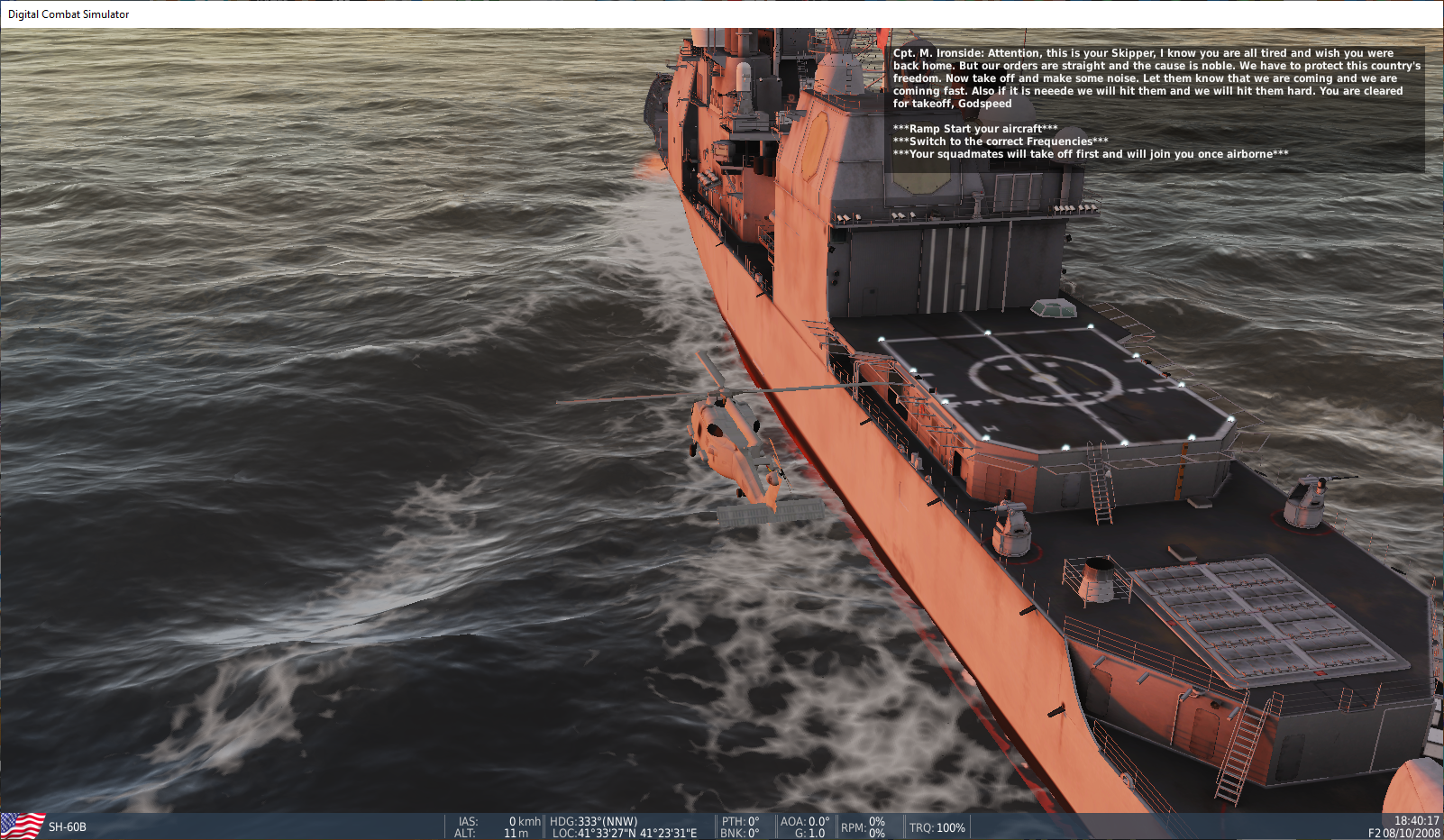Click the HDG 333°(NNW) heading value
The height and width of the screenshot is (840, 1444).
[x=594, y=821]
